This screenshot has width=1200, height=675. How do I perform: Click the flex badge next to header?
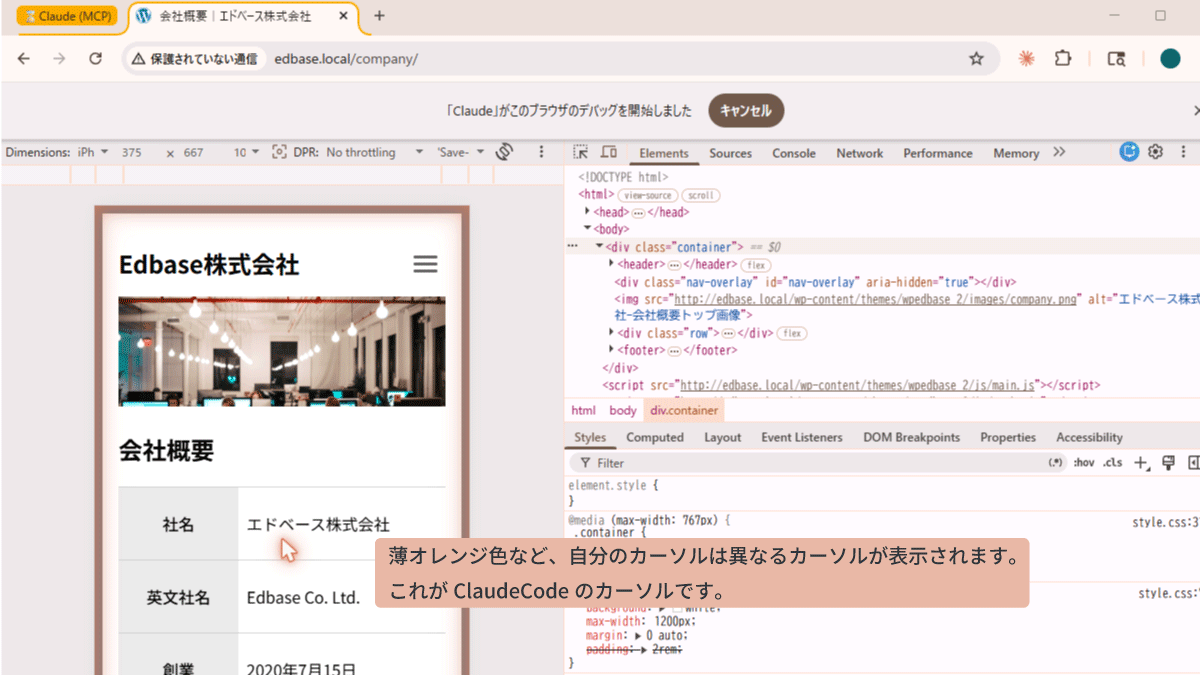[x=755, y=265]
